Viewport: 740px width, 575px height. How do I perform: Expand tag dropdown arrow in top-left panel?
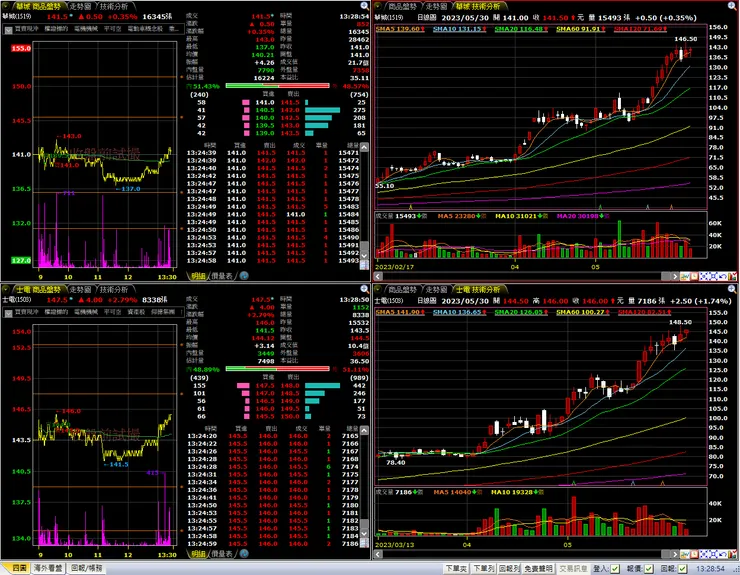(x=8, y=30)
